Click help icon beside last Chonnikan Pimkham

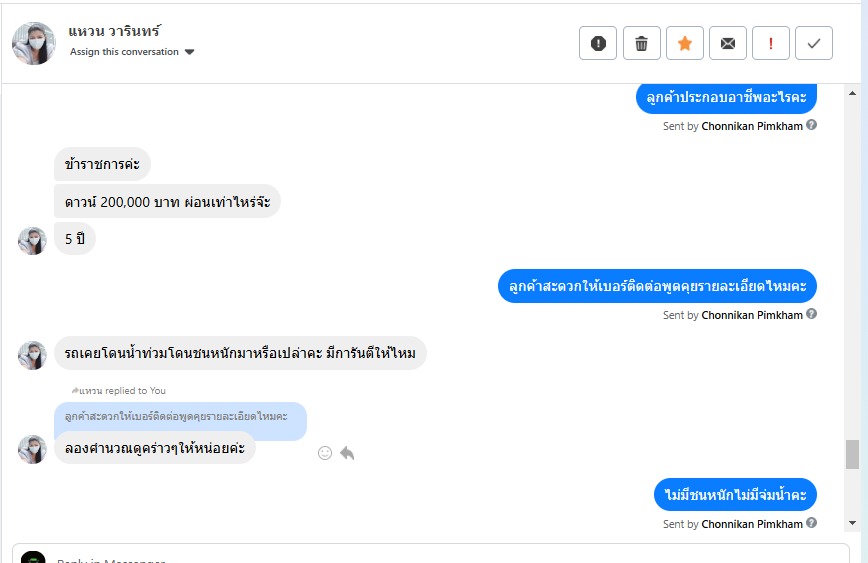pyautogui.click(x=812, y=523)
